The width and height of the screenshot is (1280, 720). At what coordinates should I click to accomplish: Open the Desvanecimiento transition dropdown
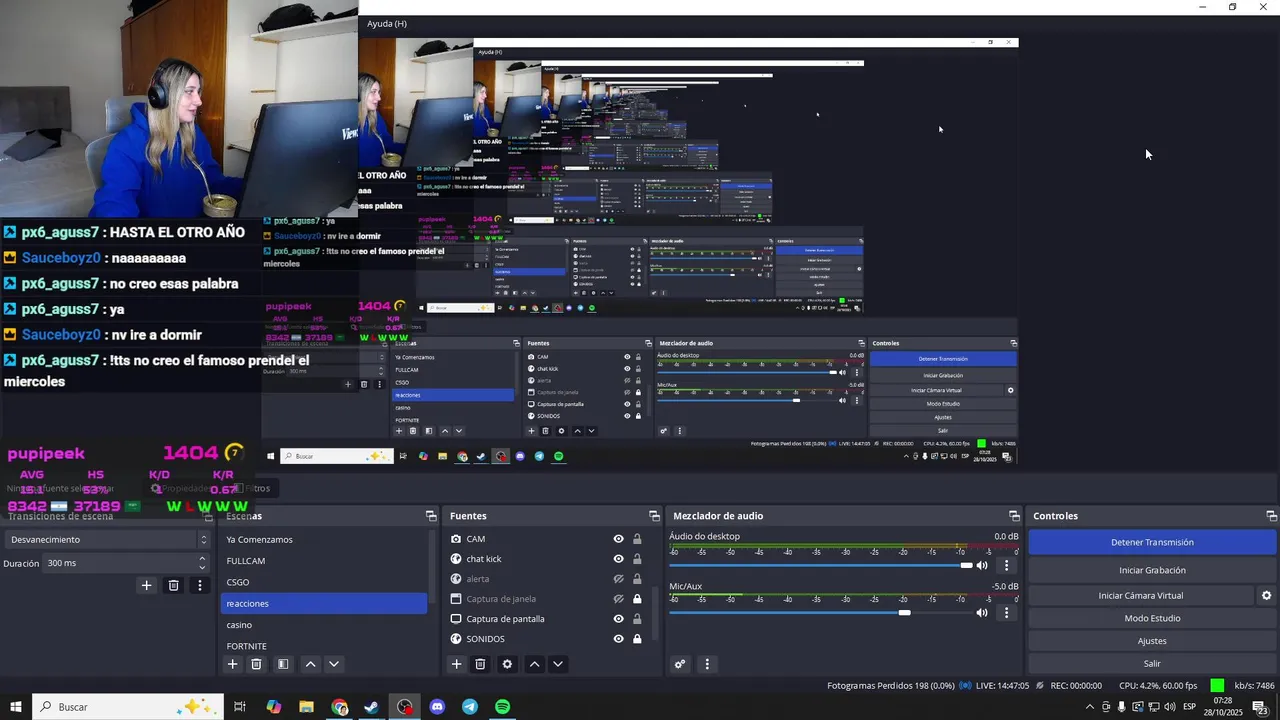point(106,539)
